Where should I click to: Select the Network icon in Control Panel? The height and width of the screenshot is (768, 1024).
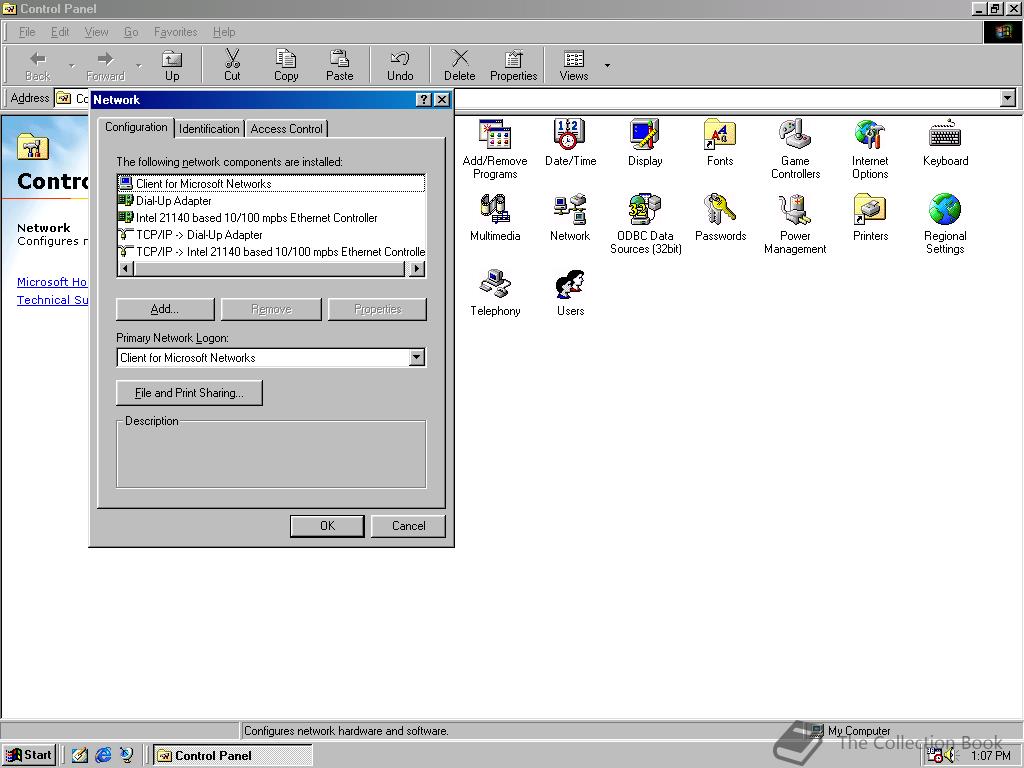click(569, 218)
